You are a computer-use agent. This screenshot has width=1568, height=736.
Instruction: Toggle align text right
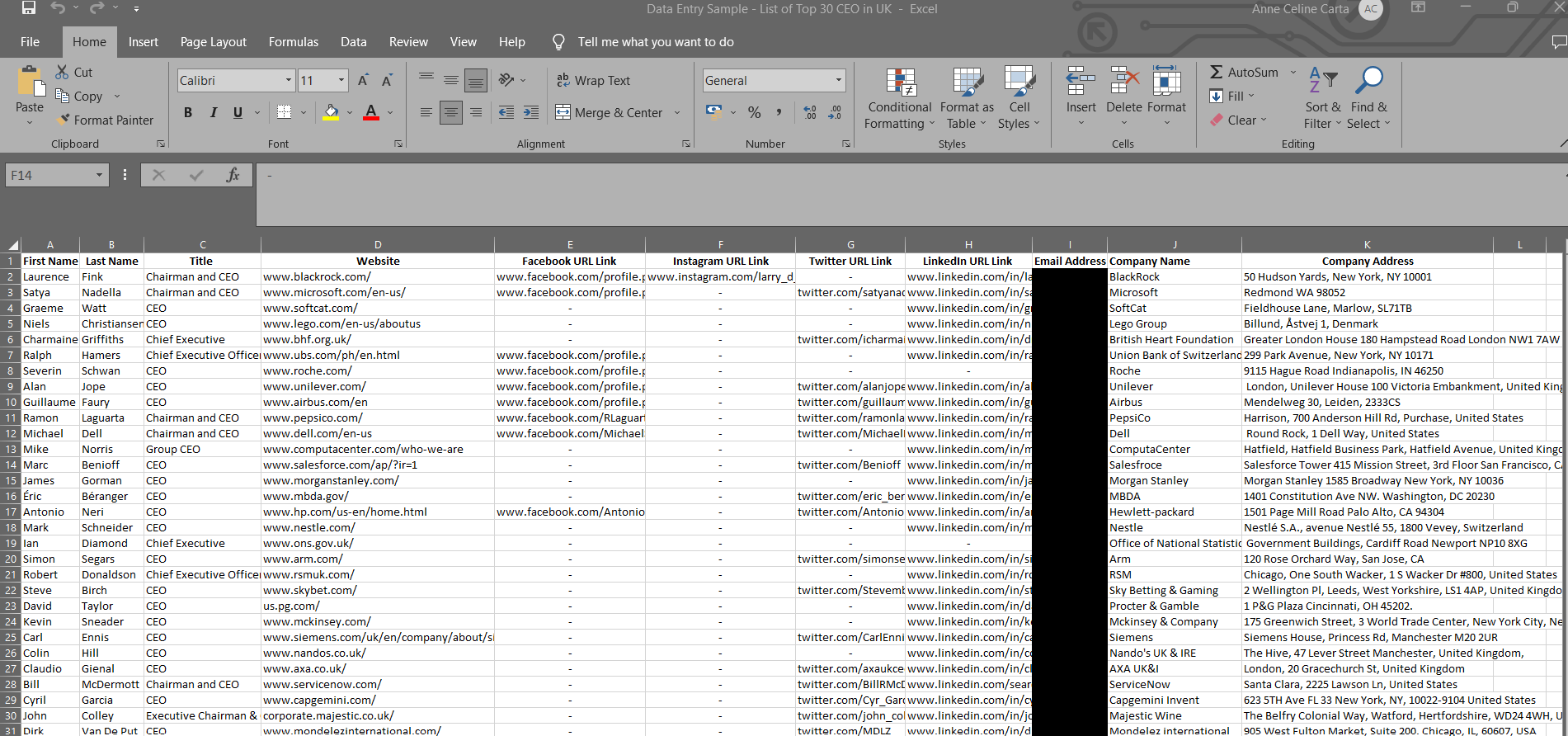(x=476, y=112)
